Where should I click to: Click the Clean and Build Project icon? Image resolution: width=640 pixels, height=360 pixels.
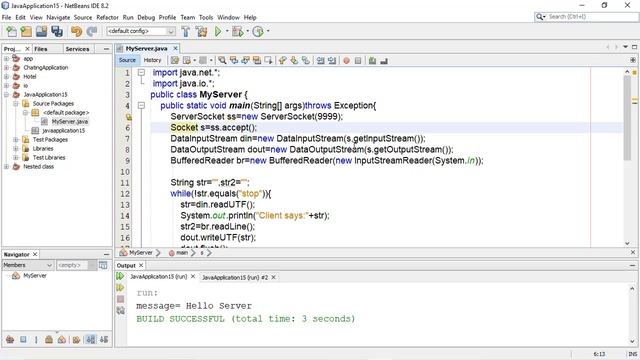[201, 31]
